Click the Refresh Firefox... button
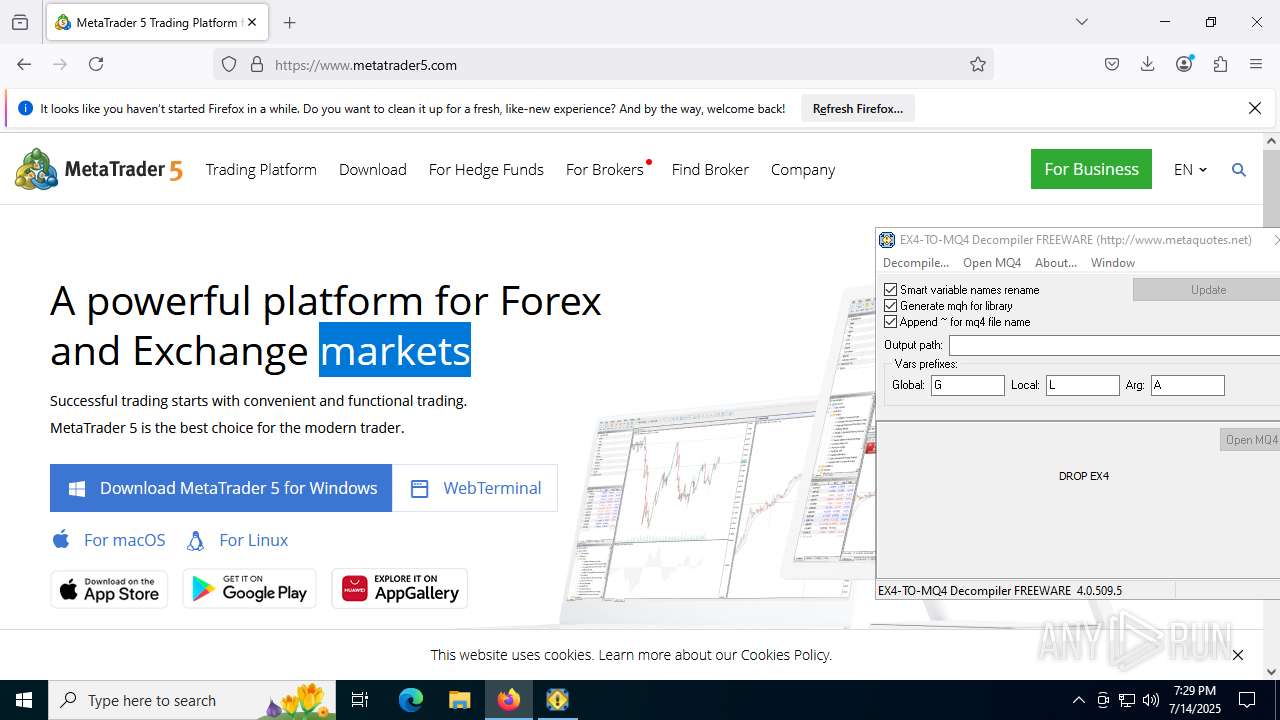Screen dimensions: 1280x720 coord(858,108)
